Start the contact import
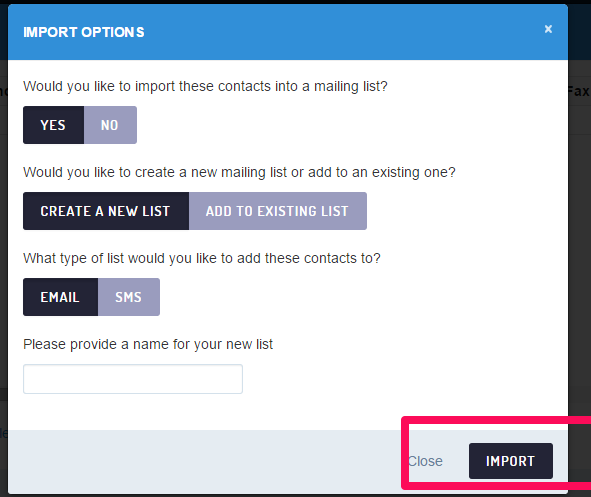591x497 pixels. coord(511,461)
